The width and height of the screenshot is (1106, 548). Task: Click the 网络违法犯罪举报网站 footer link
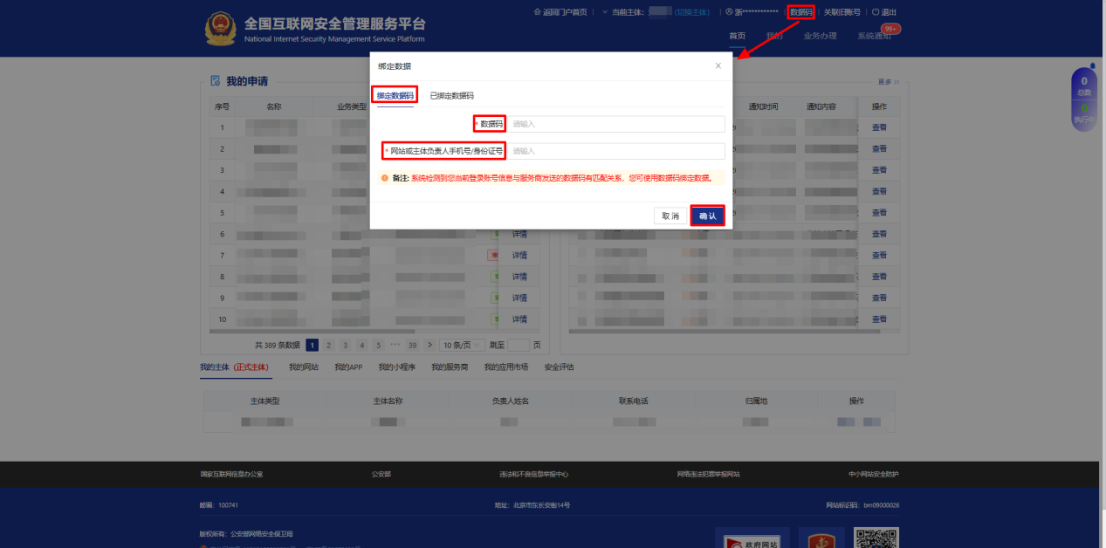[708, 475]
